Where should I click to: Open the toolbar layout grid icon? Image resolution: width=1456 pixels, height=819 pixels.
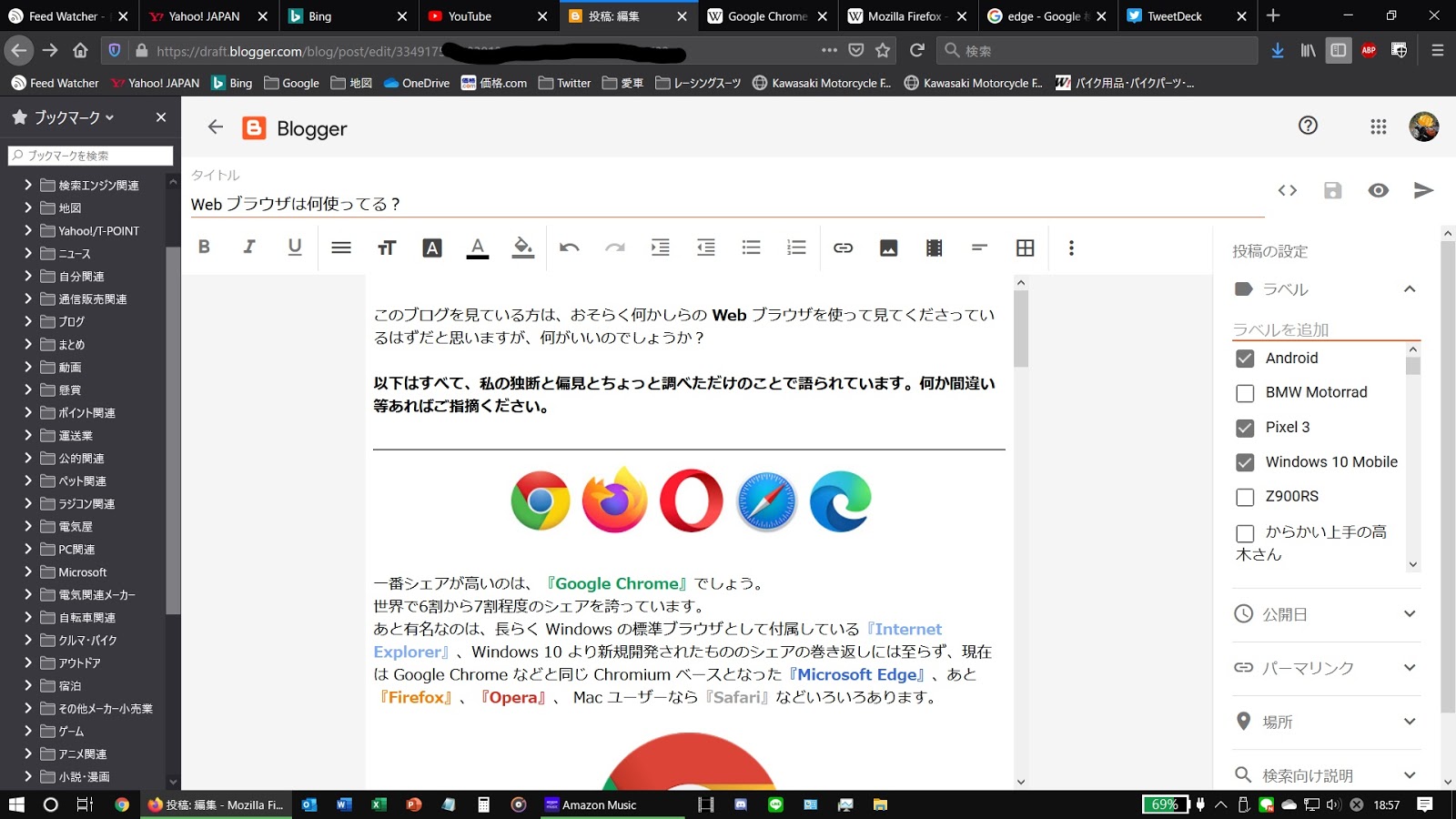(1026, 248)
